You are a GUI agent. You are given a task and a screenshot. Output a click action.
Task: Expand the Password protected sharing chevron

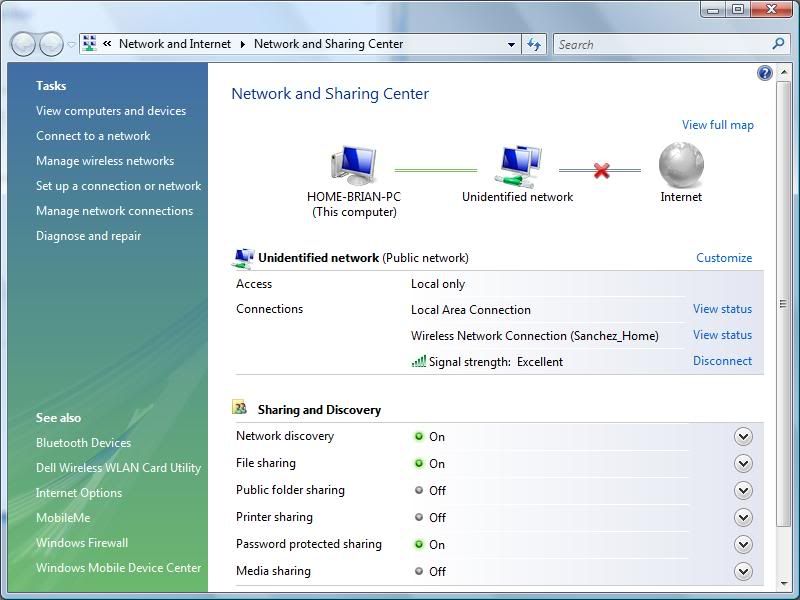pos(743,544)
